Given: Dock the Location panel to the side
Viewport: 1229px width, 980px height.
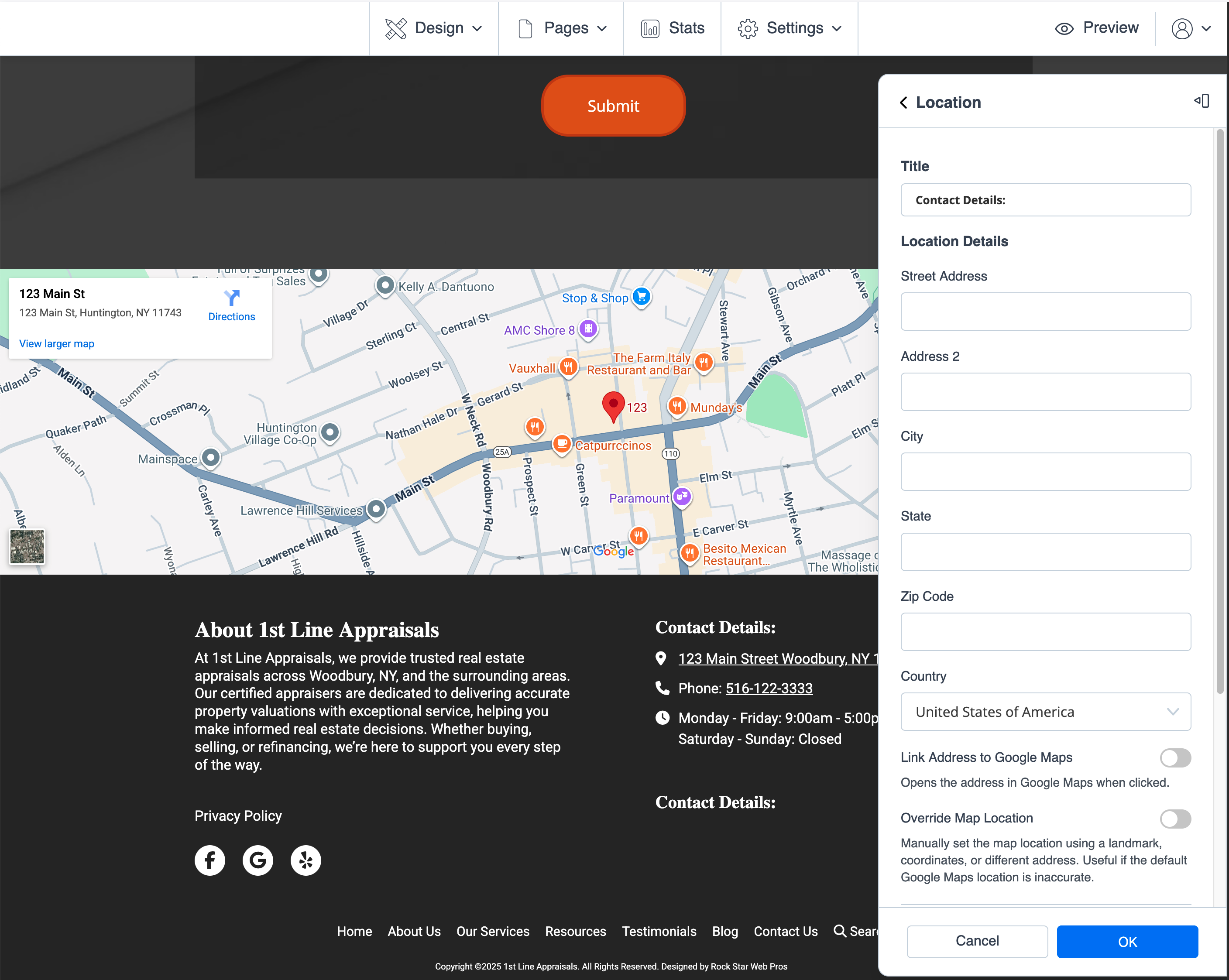Looking at the screenshot, I should [1202, 101].
